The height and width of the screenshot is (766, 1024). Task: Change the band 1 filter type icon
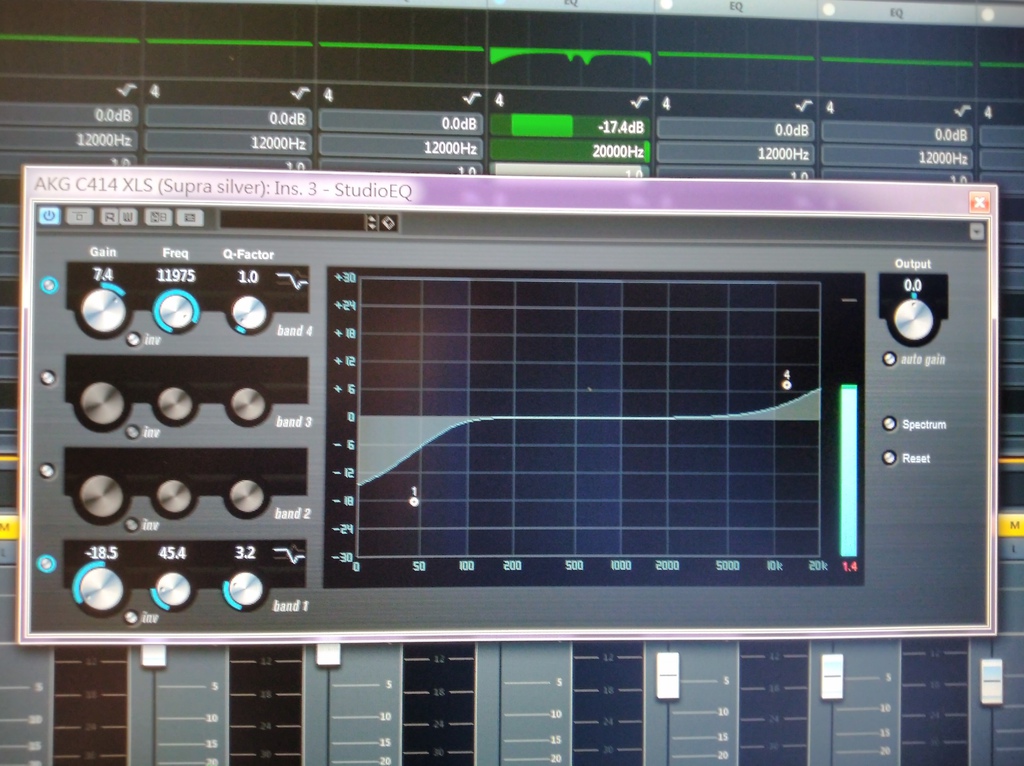pos(289,556)
